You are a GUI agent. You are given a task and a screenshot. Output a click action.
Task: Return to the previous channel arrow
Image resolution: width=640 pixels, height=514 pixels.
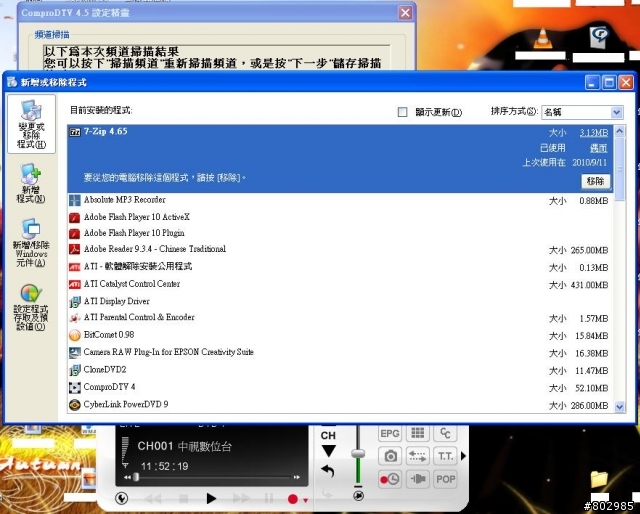click(x=328, y=472)
